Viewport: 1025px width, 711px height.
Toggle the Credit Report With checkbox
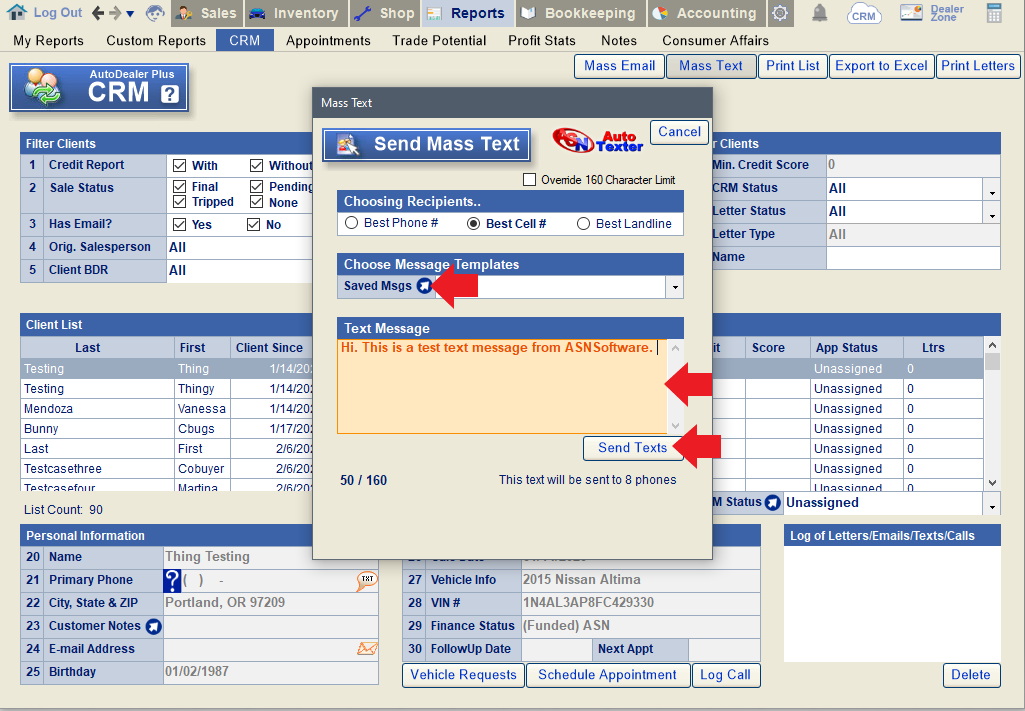point(180,166)
